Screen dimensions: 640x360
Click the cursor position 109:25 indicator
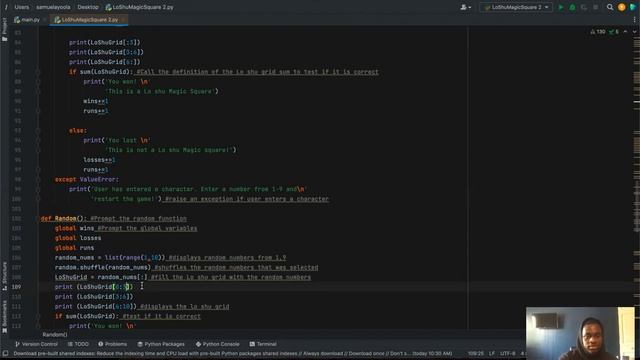(476, 353)
